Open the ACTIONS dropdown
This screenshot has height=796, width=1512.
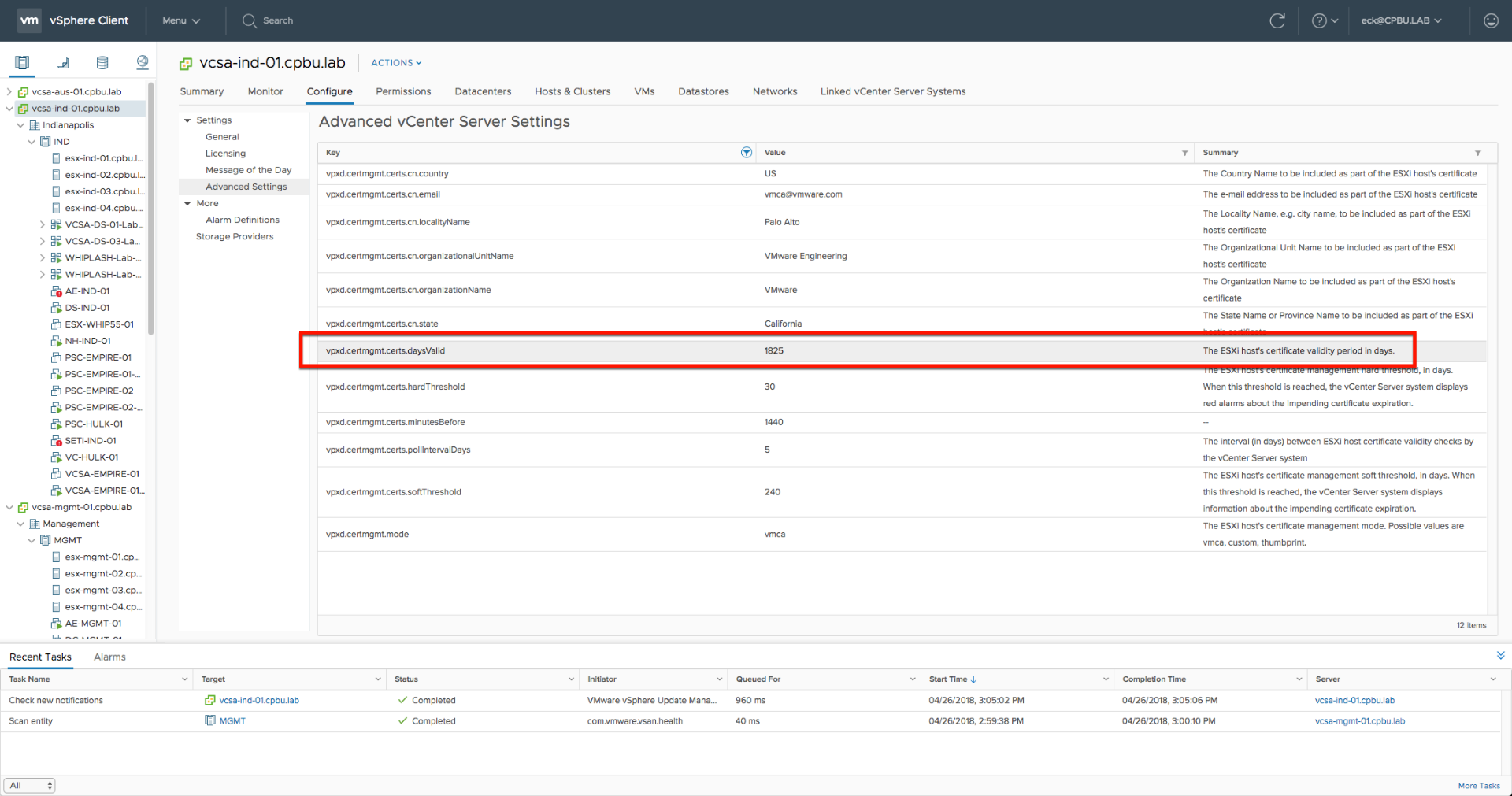[x=396, y=63]
